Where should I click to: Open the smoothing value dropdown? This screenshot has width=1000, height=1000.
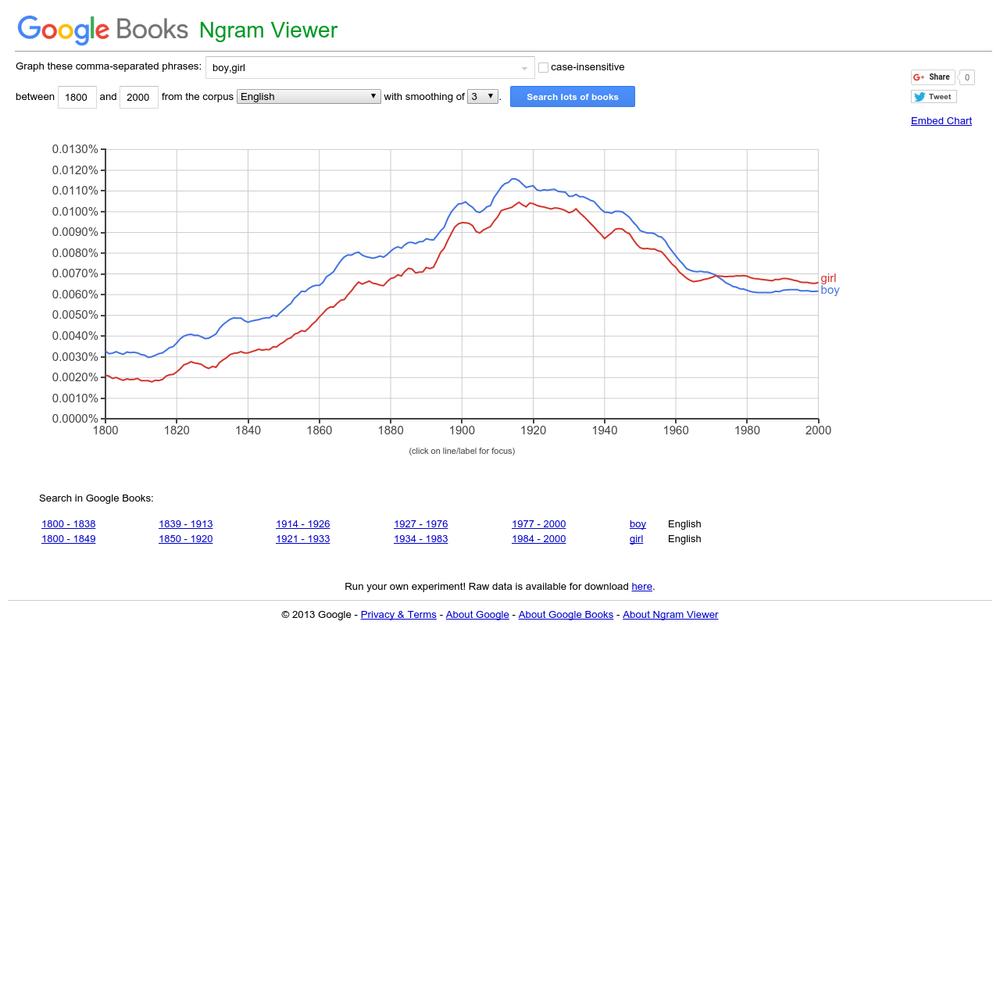coord(482,97)
